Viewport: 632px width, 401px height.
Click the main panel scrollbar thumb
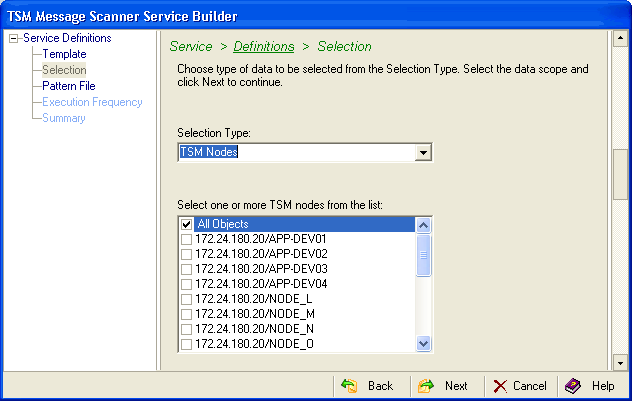click(620, 175)
